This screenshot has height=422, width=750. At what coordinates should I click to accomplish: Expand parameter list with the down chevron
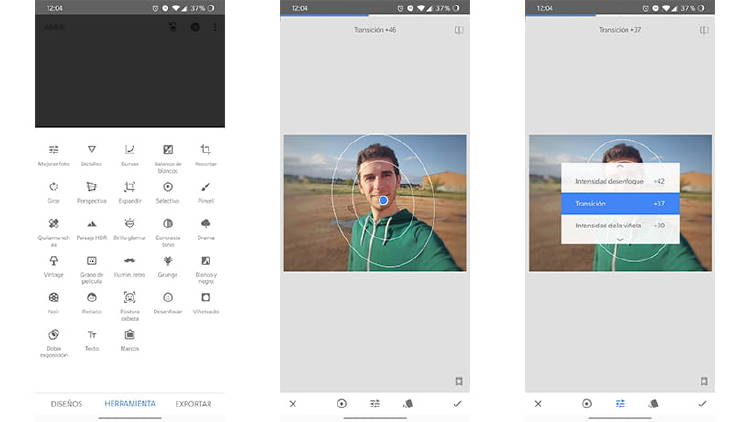click(620, 239)
